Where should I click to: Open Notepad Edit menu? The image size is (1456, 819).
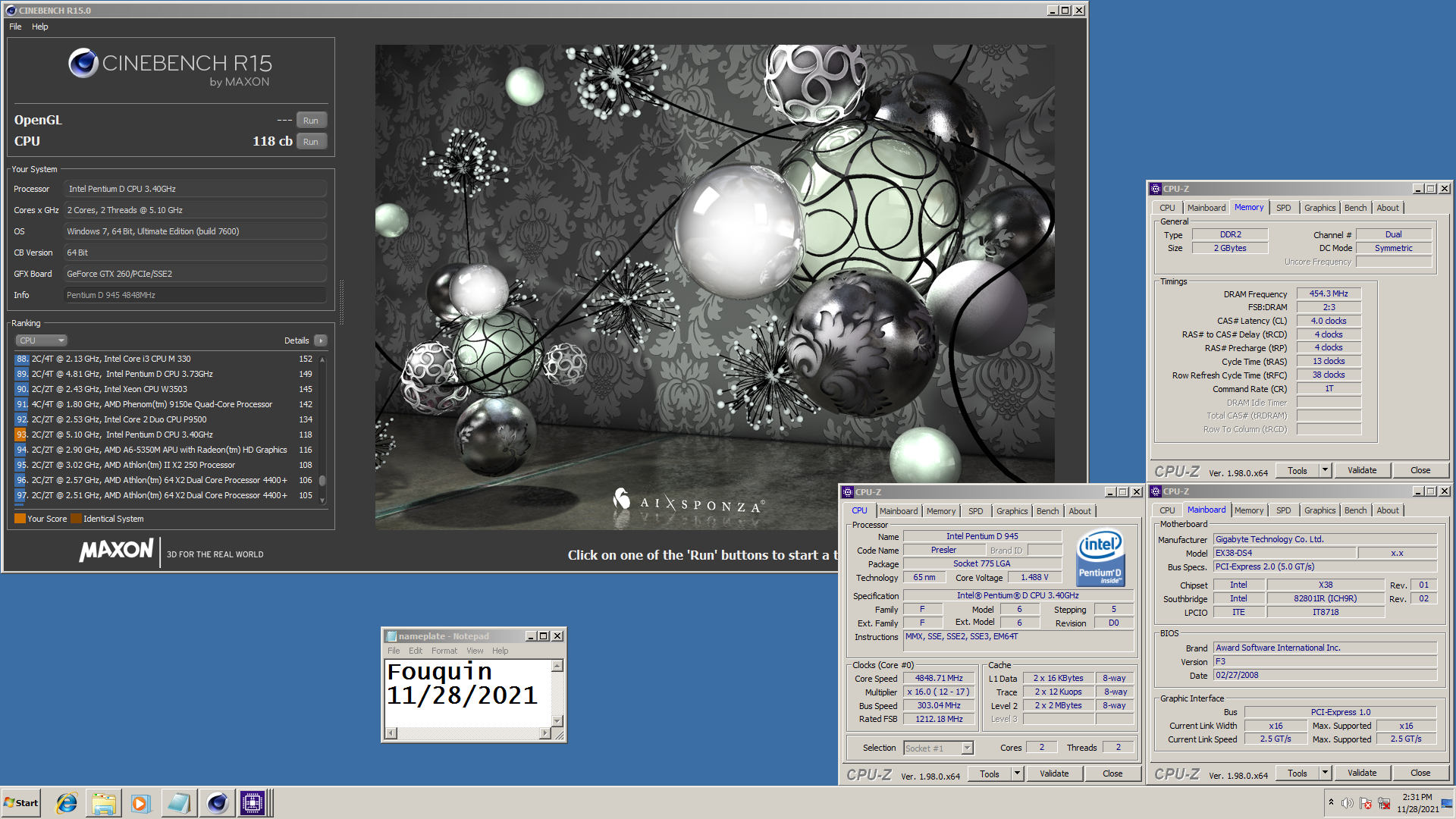[x=416, y=651]
